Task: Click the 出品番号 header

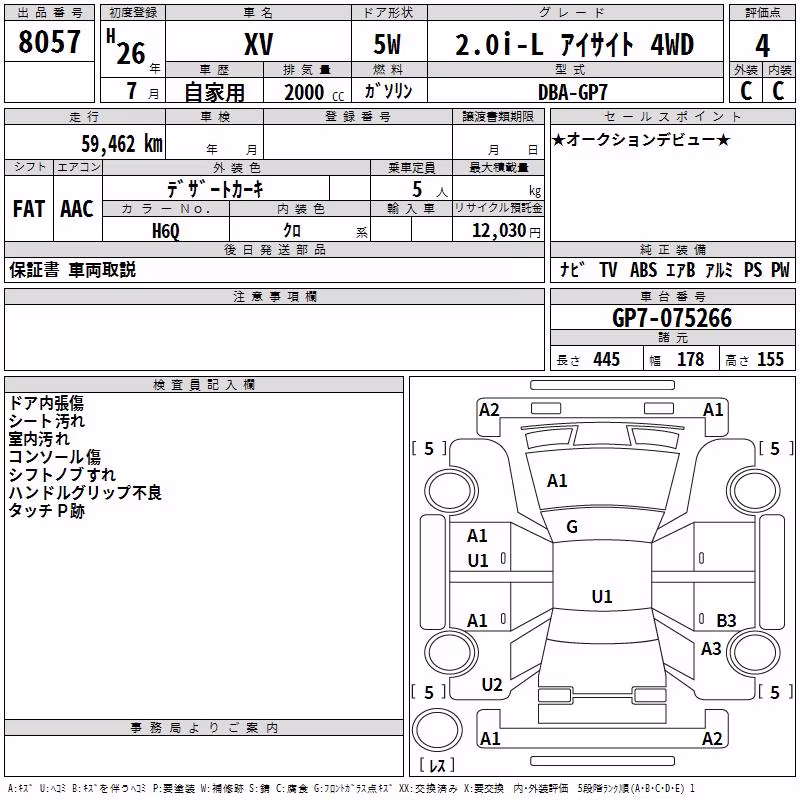Action: click(49, 13)
